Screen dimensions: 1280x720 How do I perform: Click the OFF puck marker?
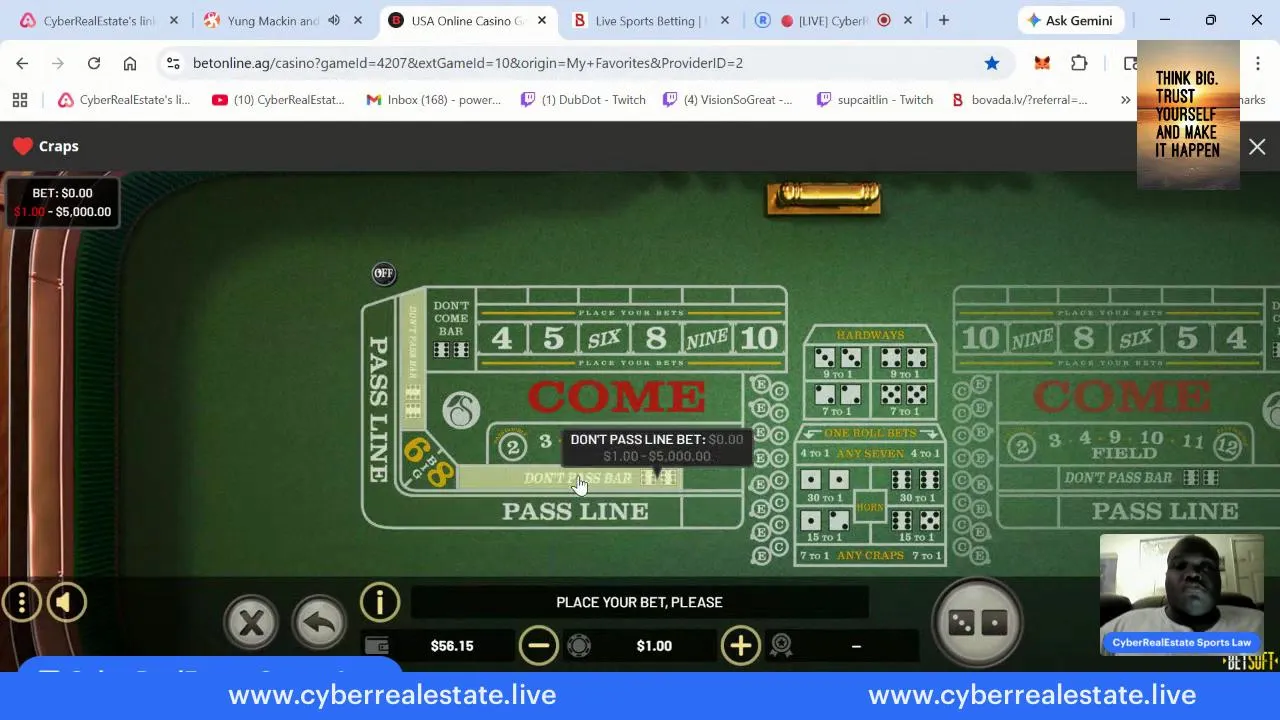(x=384, y=273)
